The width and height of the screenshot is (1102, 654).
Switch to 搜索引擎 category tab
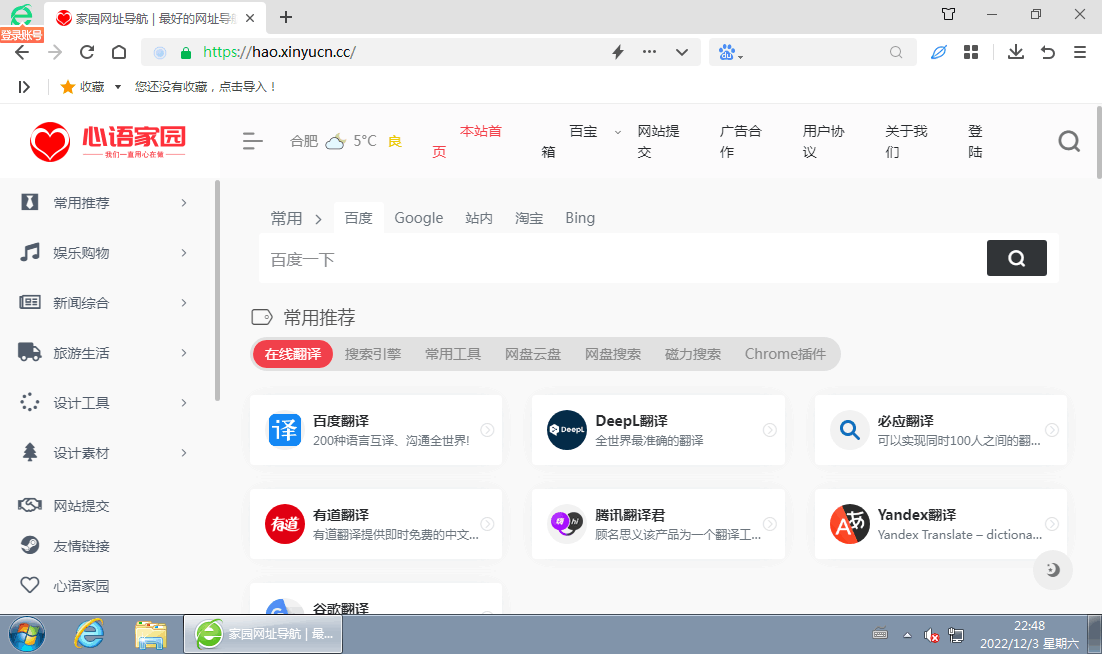(372, 354)
